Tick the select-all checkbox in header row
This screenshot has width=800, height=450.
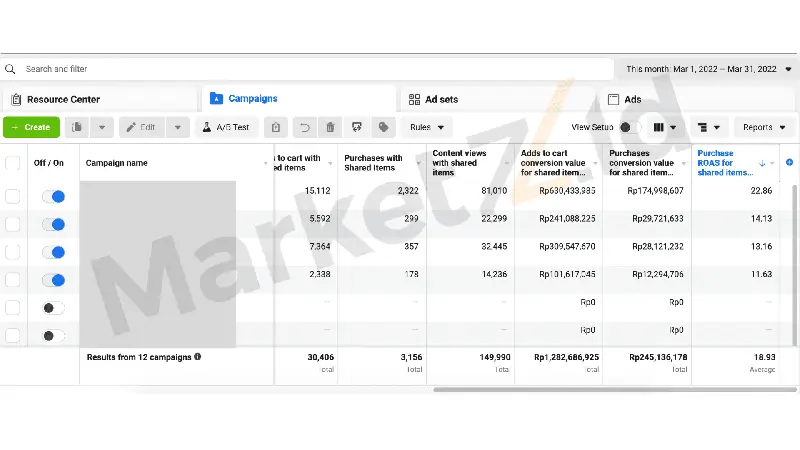tap(13, 163)
